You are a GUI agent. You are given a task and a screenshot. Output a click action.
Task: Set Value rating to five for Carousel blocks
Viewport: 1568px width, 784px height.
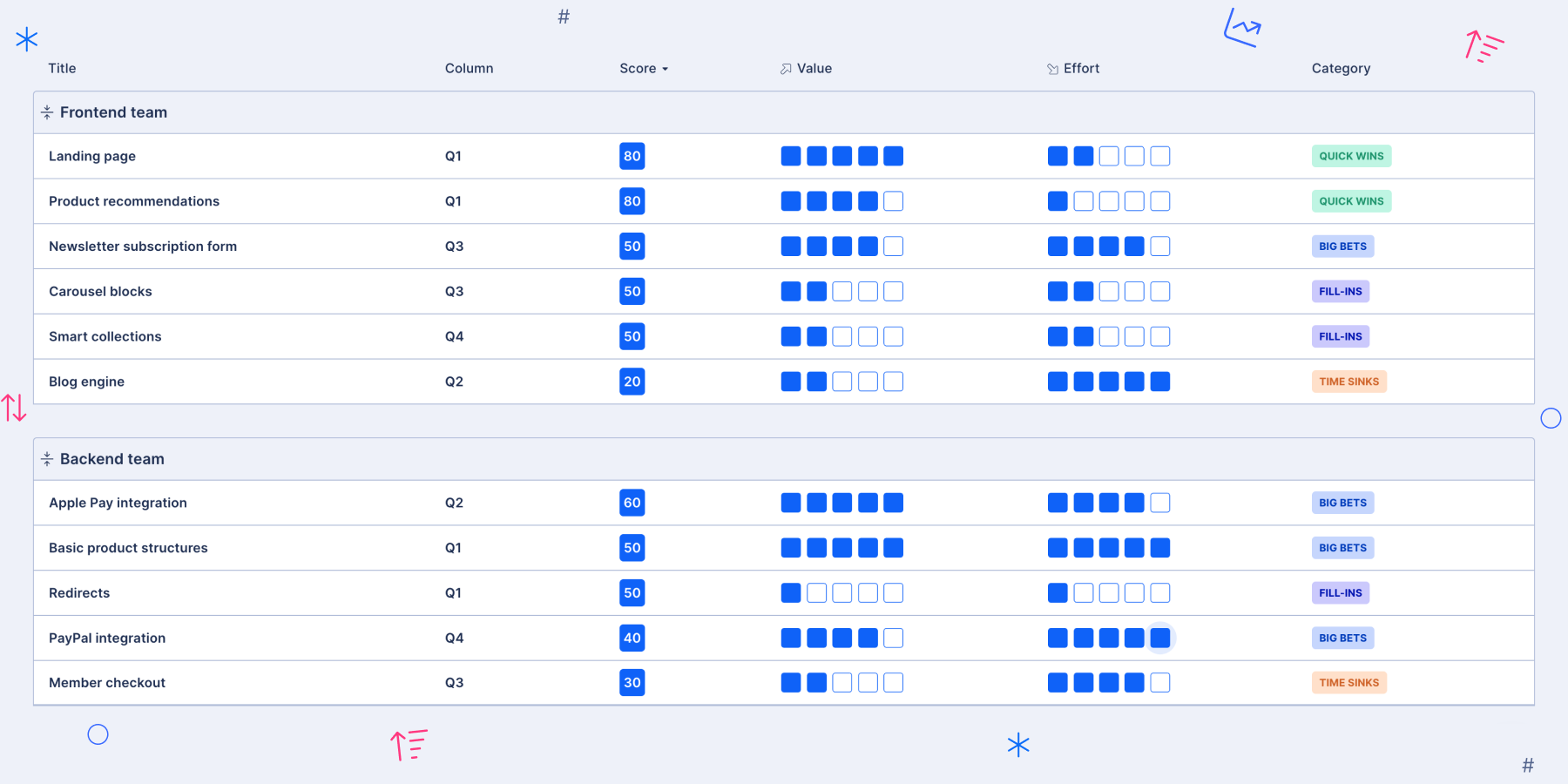[x=893, y=291]
